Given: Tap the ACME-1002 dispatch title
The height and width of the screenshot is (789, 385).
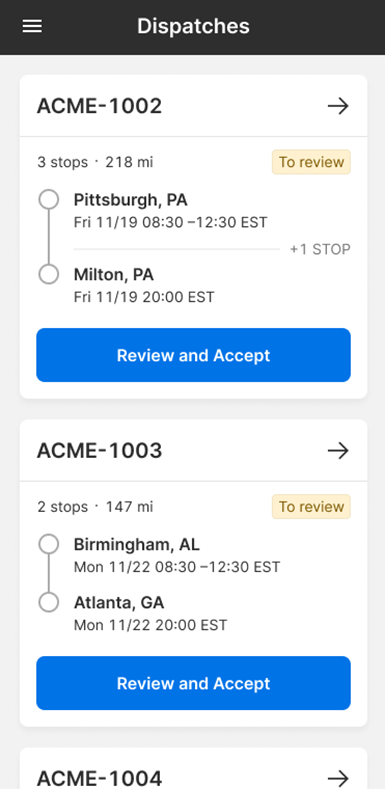Looking at the screenshot, I should point(100,106).
